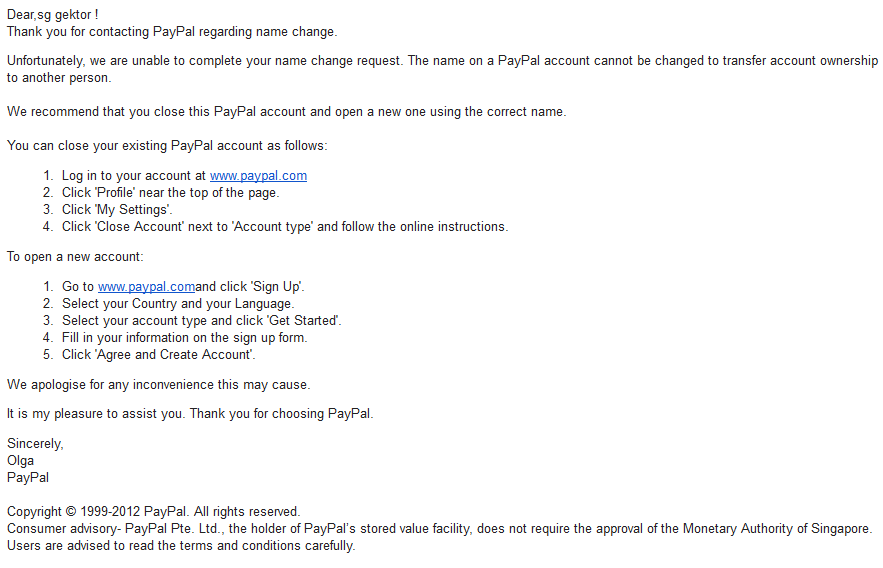Click the 'Thank you for contacting PayPal' sentence
Image resolution: width=883 pixels, height=568 pixels.
pos(172,32)
